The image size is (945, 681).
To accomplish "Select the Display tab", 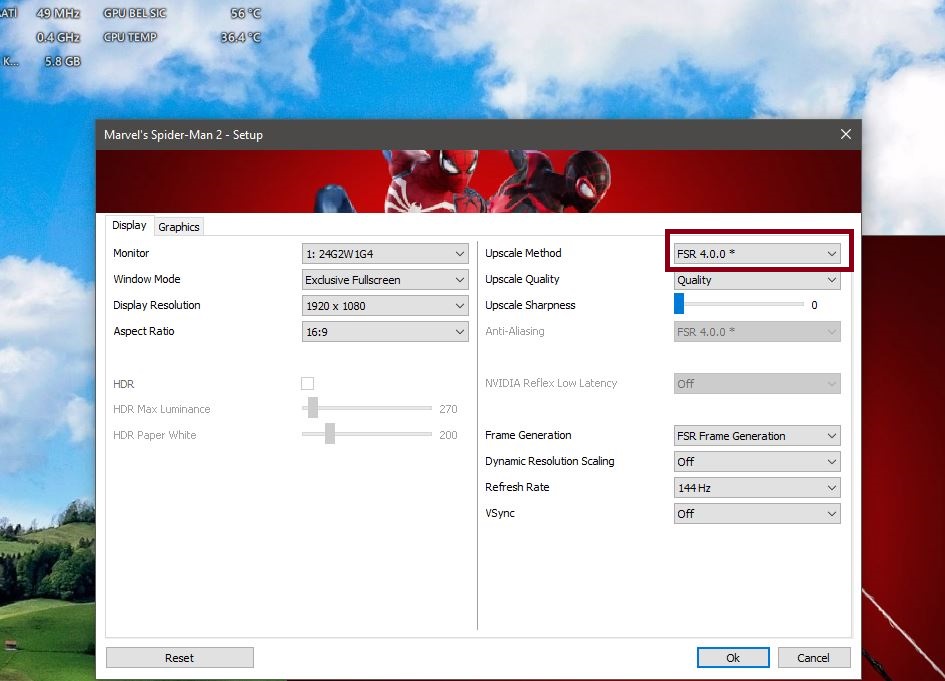I will [129, 225].
